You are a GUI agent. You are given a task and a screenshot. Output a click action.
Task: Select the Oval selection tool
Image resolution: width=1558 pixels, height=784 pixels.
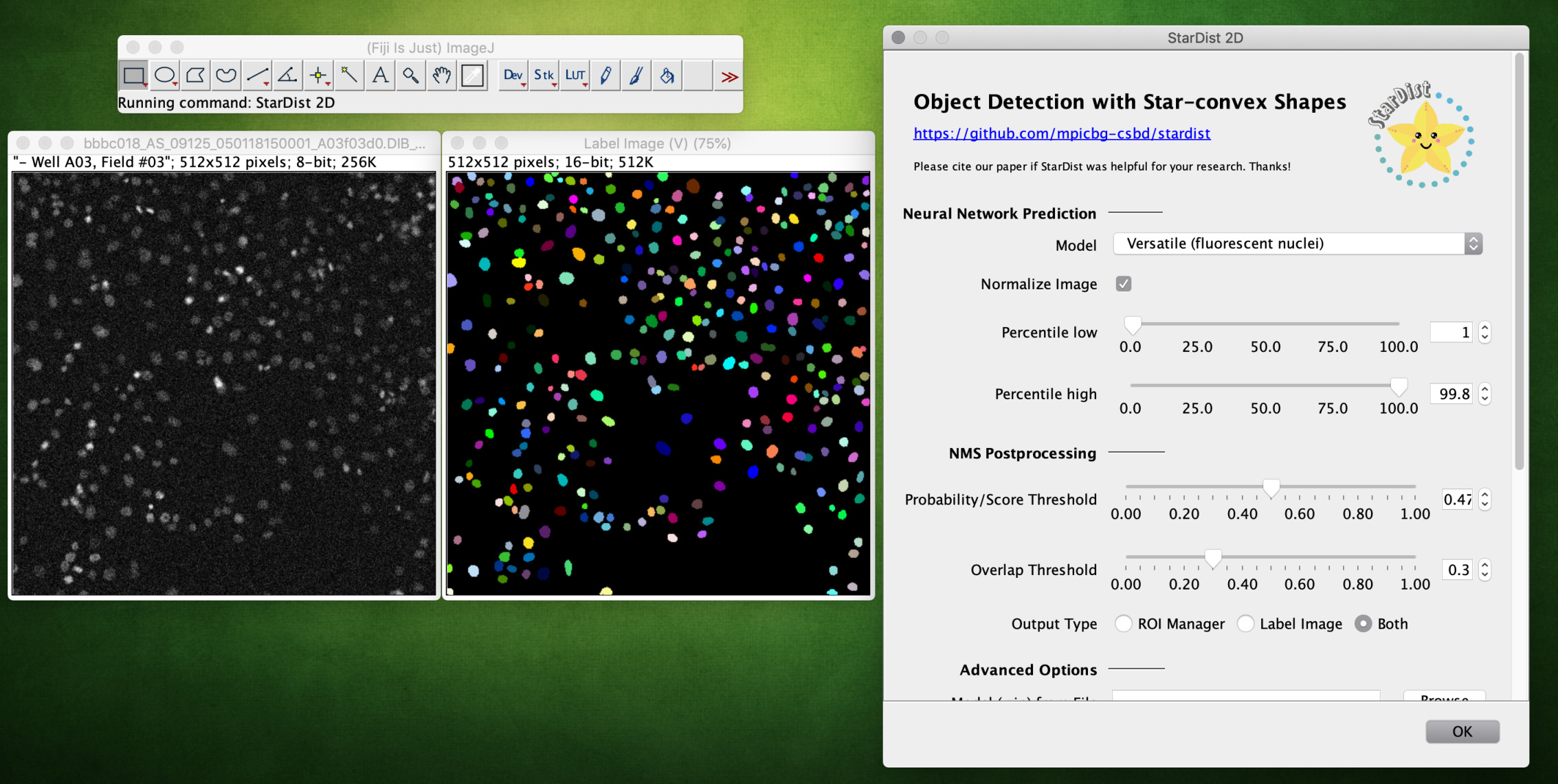click(164, 76)
